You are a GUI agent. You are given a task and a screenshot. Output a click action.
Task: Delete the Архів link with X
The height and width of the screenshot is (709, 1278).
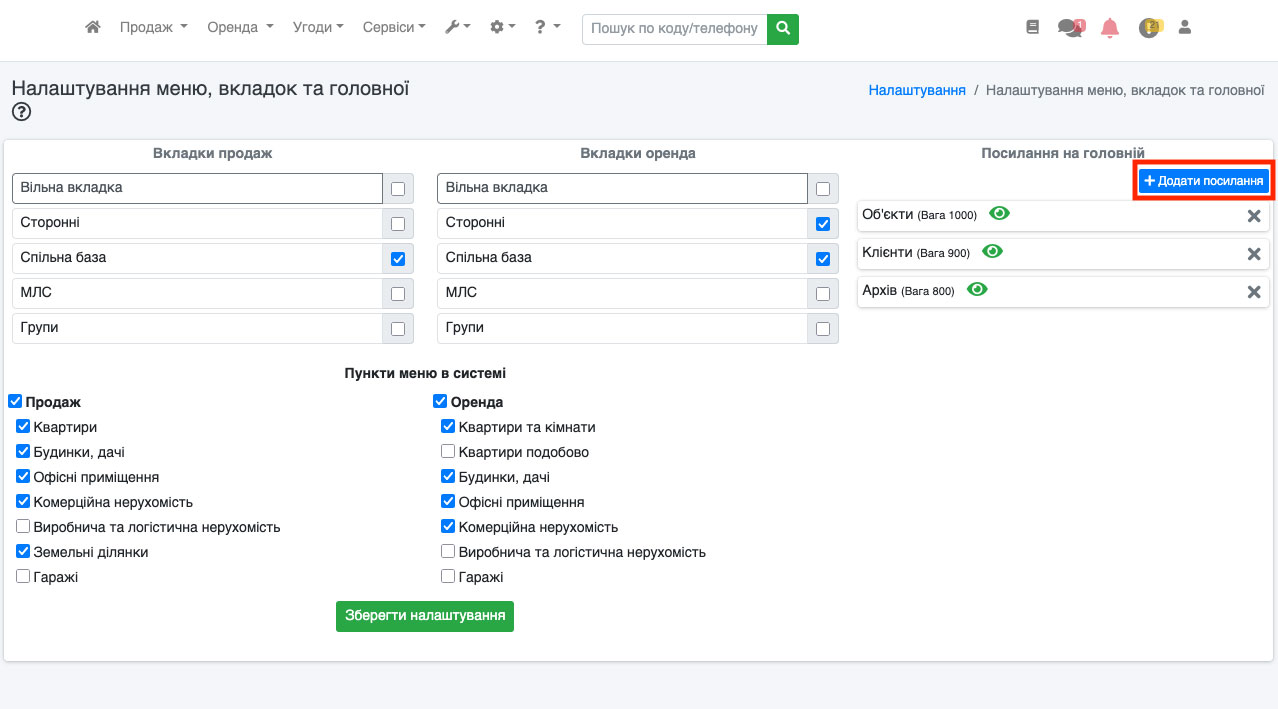1253,291
